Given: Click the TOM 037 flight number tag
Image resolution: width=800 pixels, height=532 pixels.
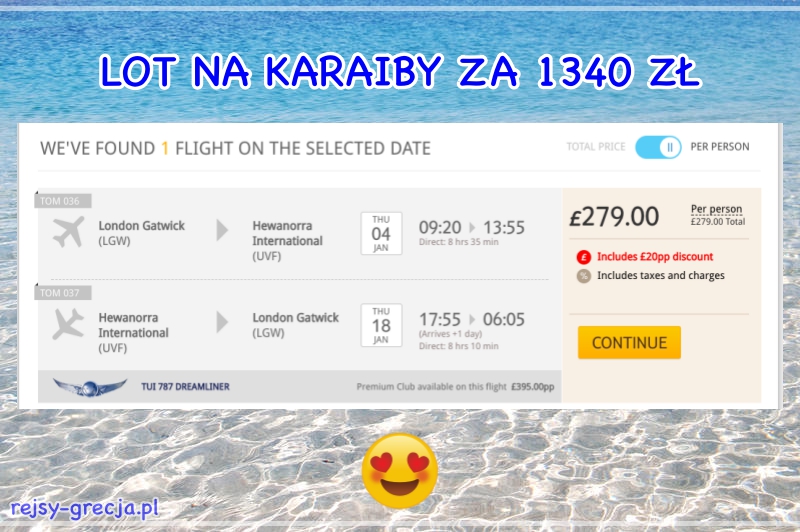Looking at the screenshot, I should [62, 293].
